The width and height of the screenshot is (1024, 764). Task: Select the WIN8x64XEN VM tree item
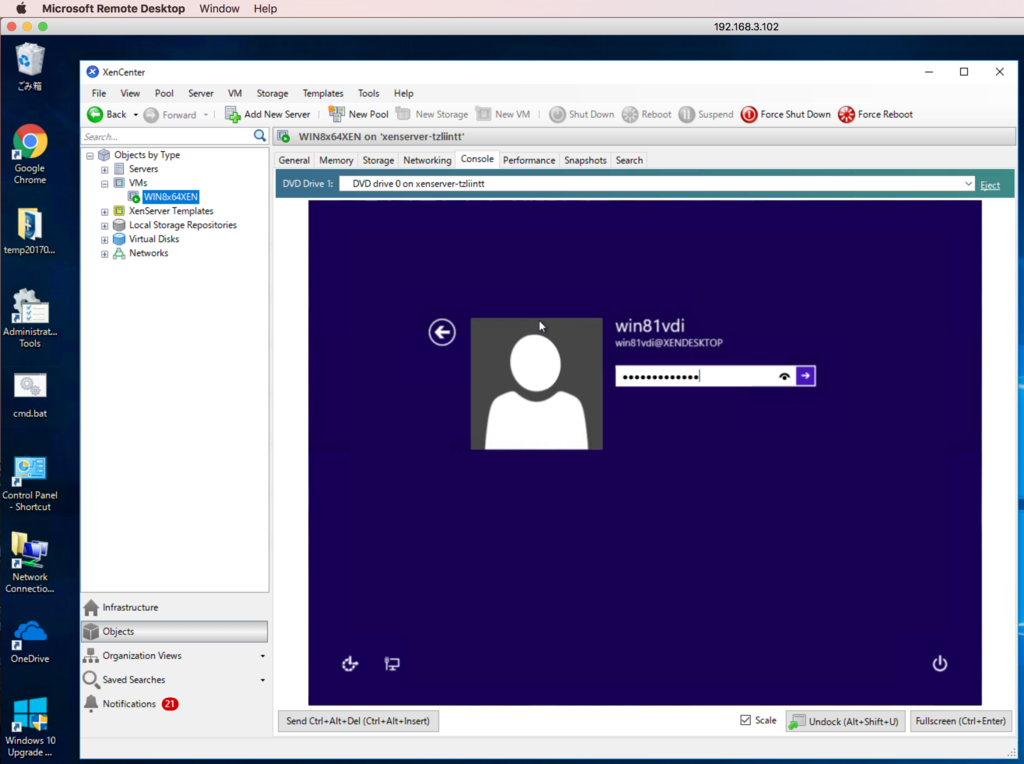(170, 197)
